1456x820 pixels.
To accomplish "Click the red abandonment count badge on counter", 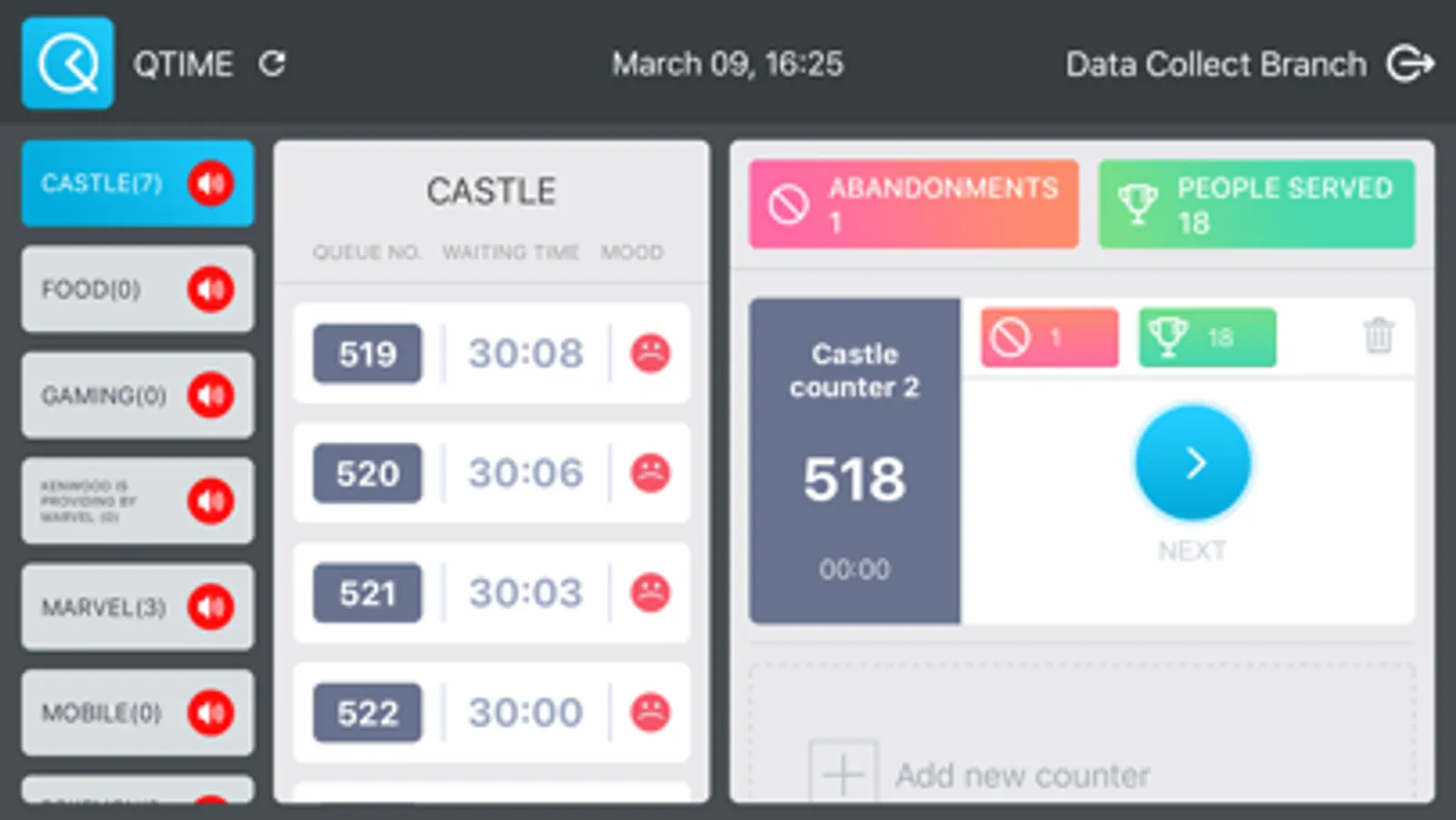I will point(1049,338).
